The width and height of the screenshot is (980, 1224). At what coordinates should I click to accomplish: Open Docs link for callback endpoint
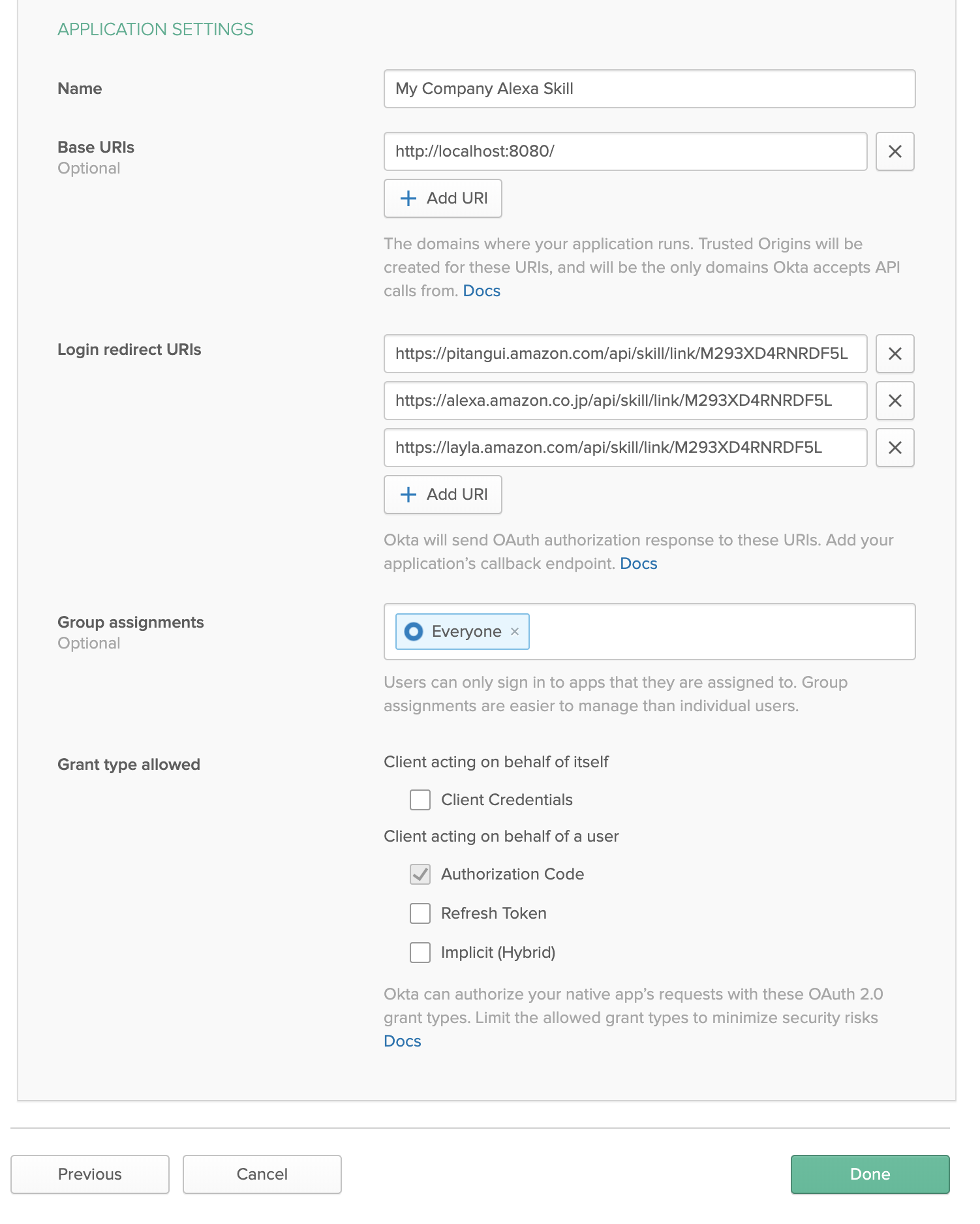[x=638, y=564]
